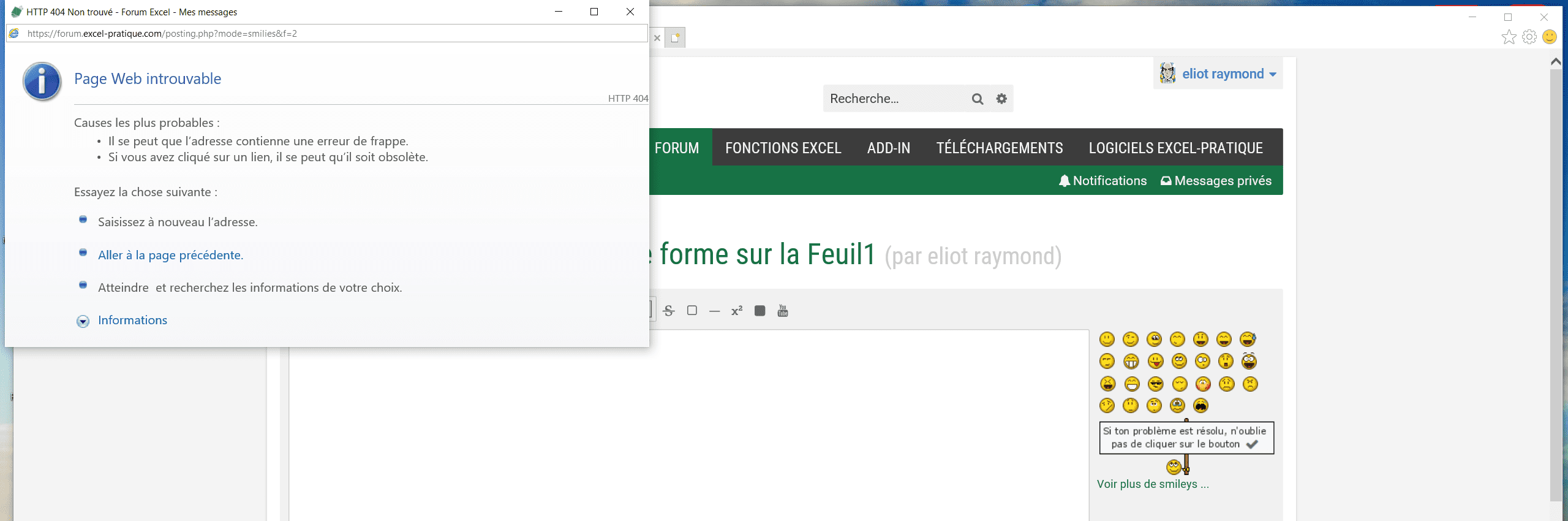Insert the surprised open-mouth smiley
The width and height of the screenshot is (1568, 521).
pyautogui.click(x=1226, y=362)
